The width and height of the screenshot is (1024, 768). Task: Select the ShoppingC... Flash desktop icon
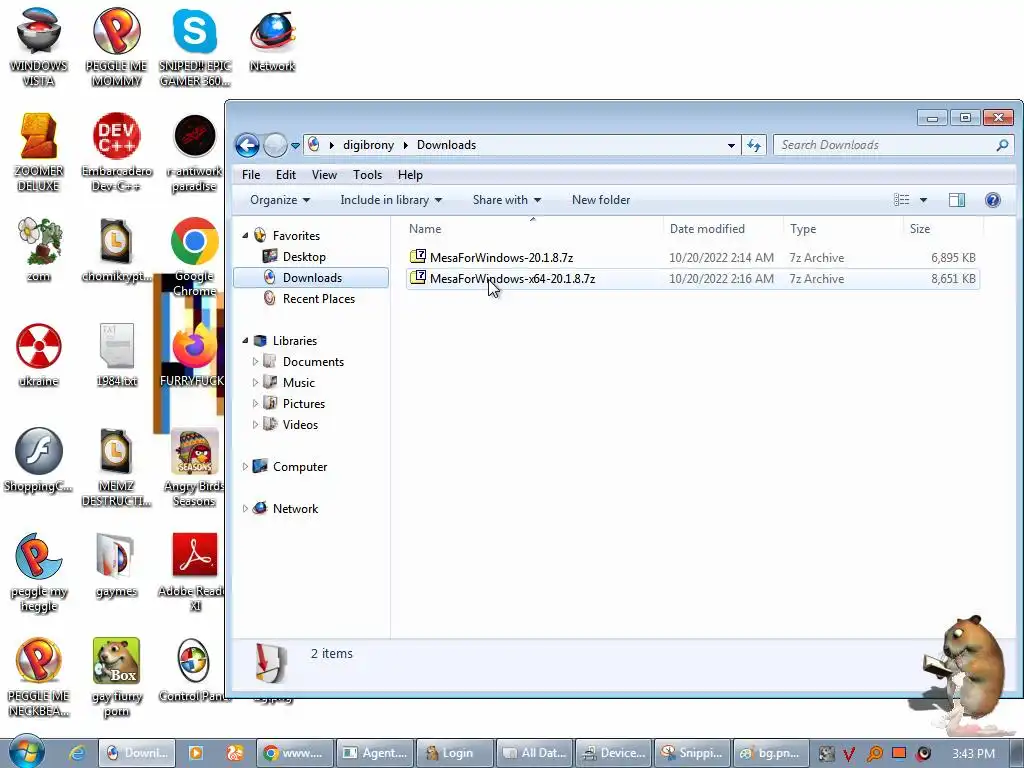pos(39,460)
